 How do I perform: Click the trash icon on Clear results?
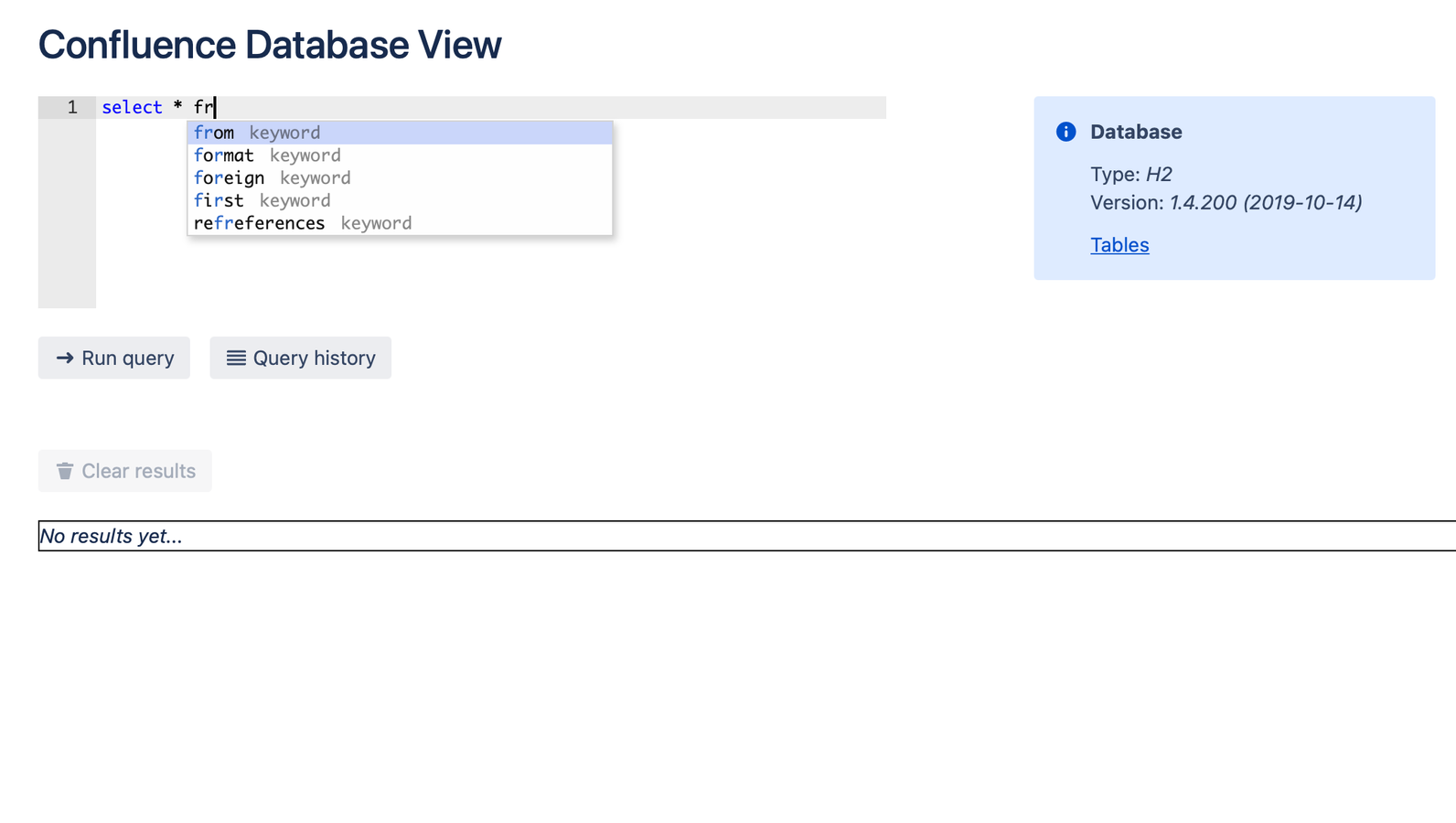(65, 471)
